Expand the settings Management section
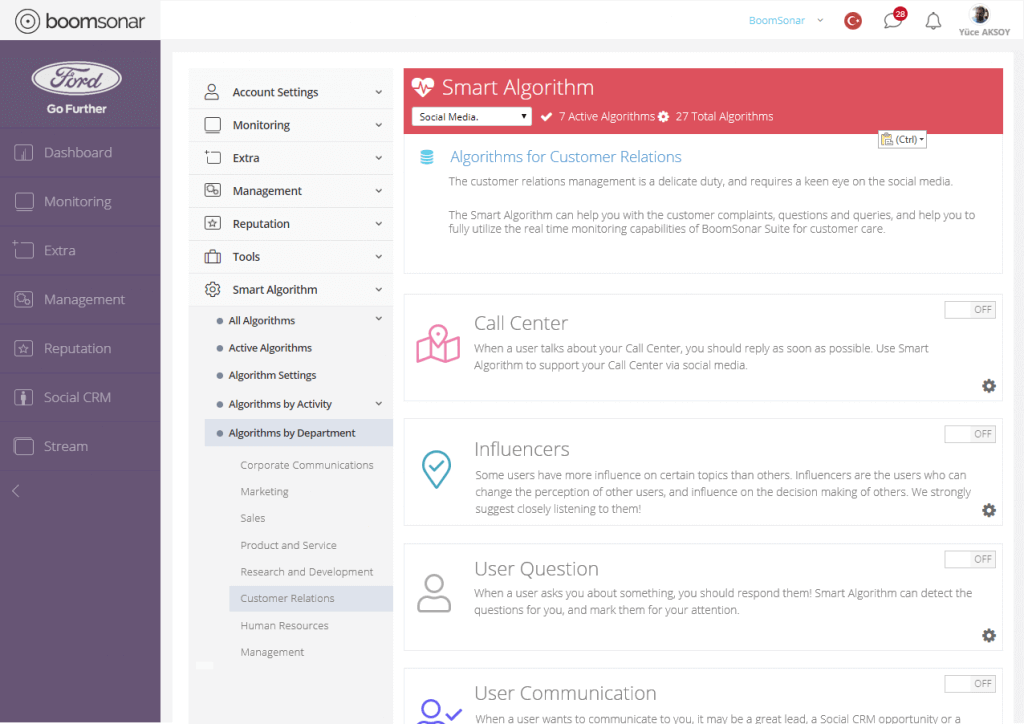 coord(291,191)
